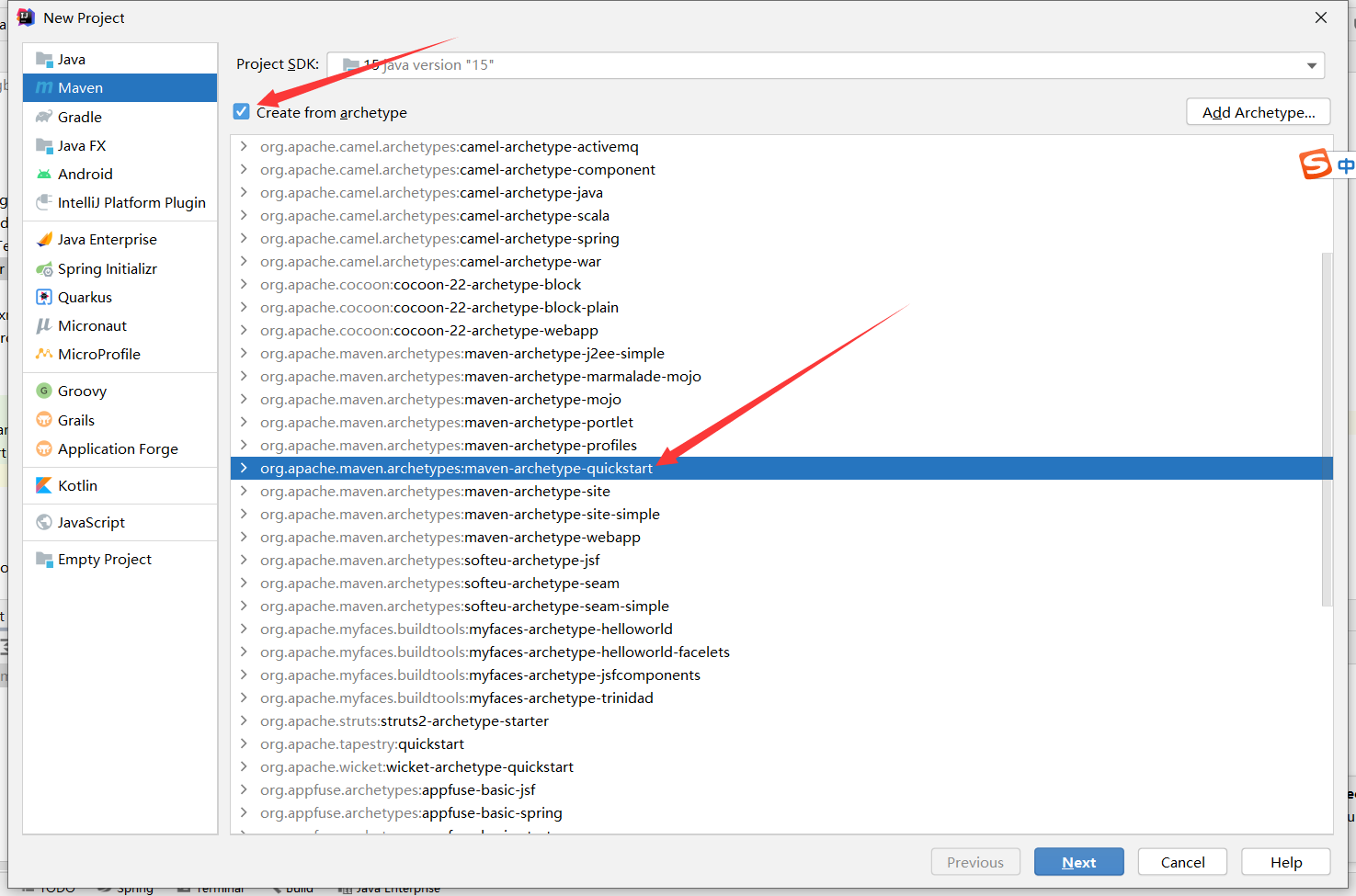The height and width of the screenshot is (896, 1356).
Task: Click the archetype list vertical scrollbar
Action: click(1327, 429)
